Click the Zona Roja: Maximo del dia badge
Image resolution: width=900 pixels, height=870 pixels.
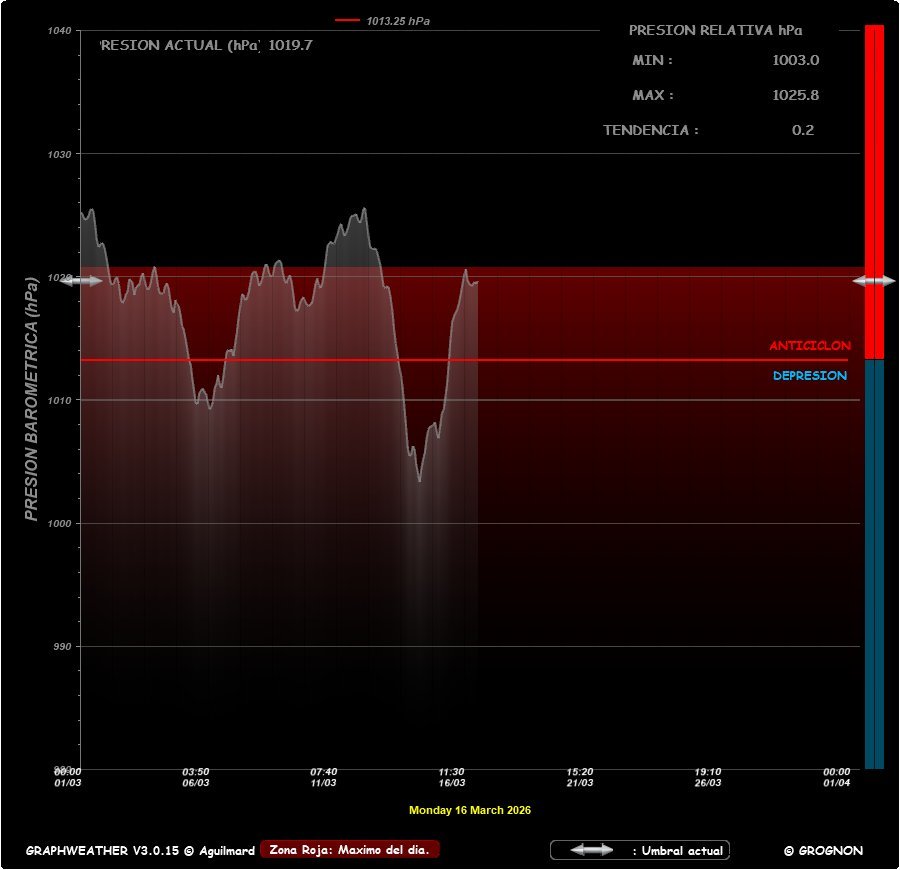[x=349, y=850]
